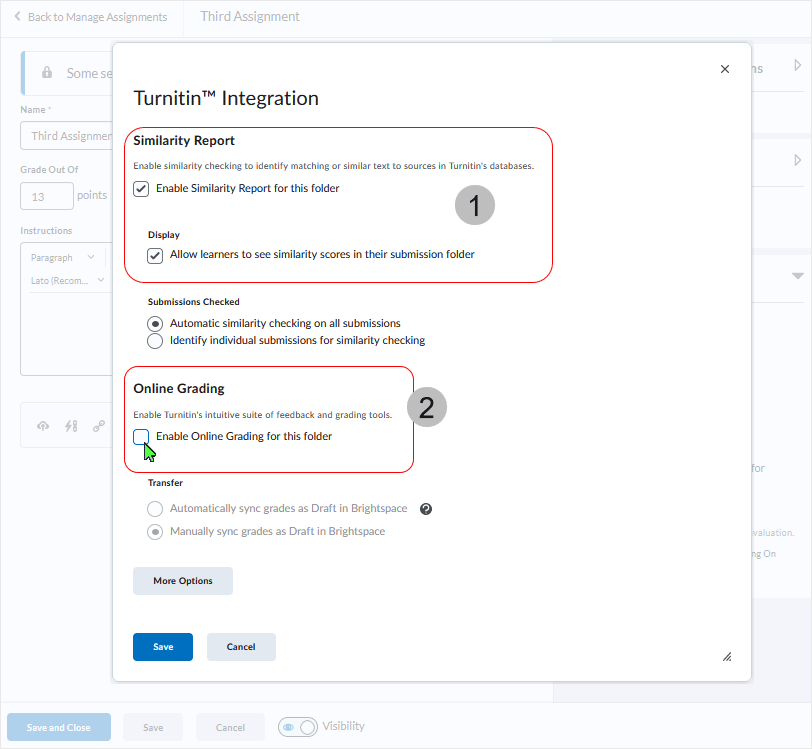Click the lock icon in the alert banner
The width and height of the screenshot is (812, 749).
pyautogui.click(x=47, y=72)
